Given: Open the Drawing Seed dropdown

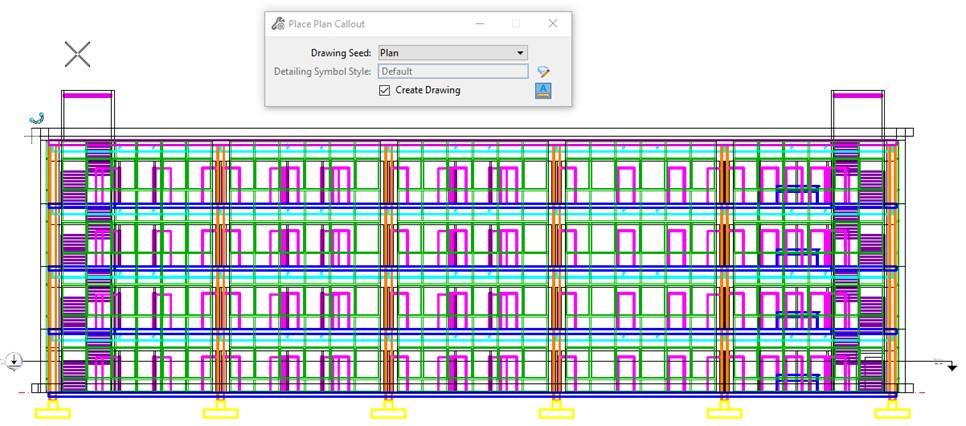Looking at the screenshot, I should 453,53.
